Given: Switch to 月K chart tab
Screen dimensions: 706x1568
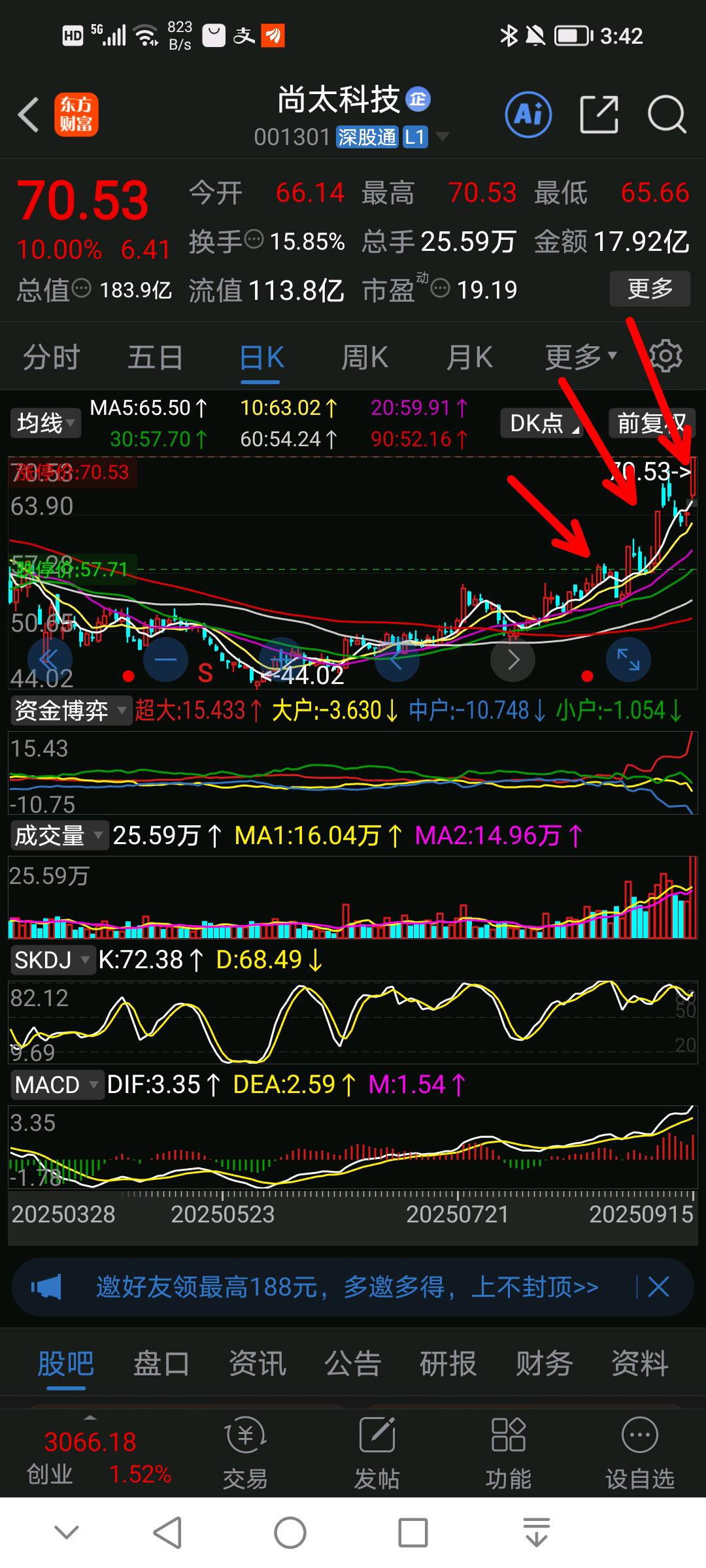Looking at the screenshot, I should point(469,357).
